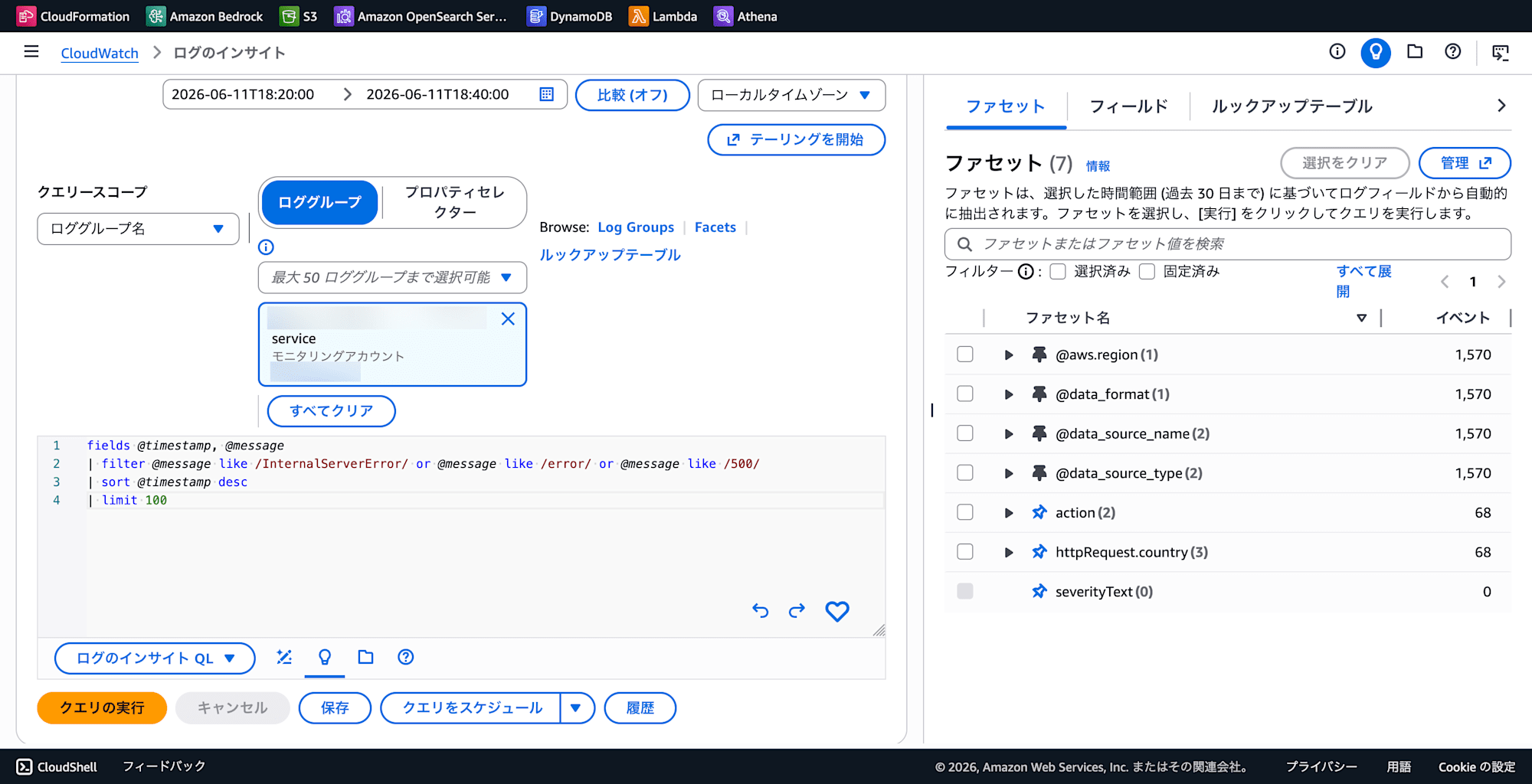Select the @aws.region facet checkbox
The image size is (1532, 784).
click(965, 354)
